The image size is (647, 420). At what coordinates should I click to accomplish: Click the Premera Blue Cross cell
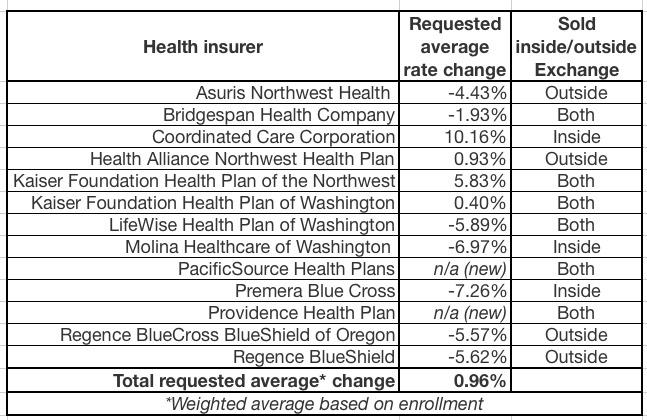point(315,291)
